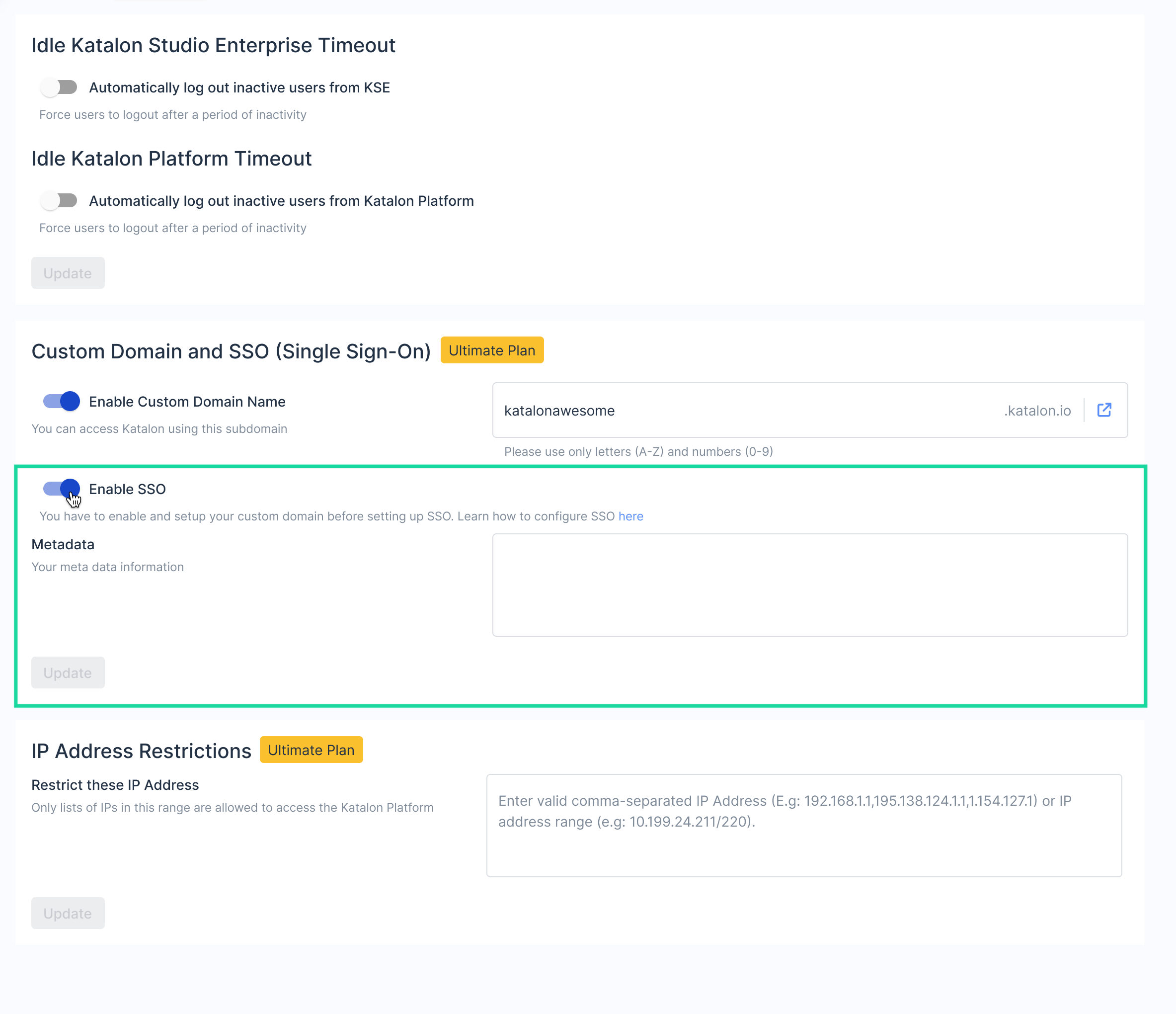Open custom domain external link icon
Image resolution: width=1176 pixels, height=1014 pixels.
point(1103,410)
